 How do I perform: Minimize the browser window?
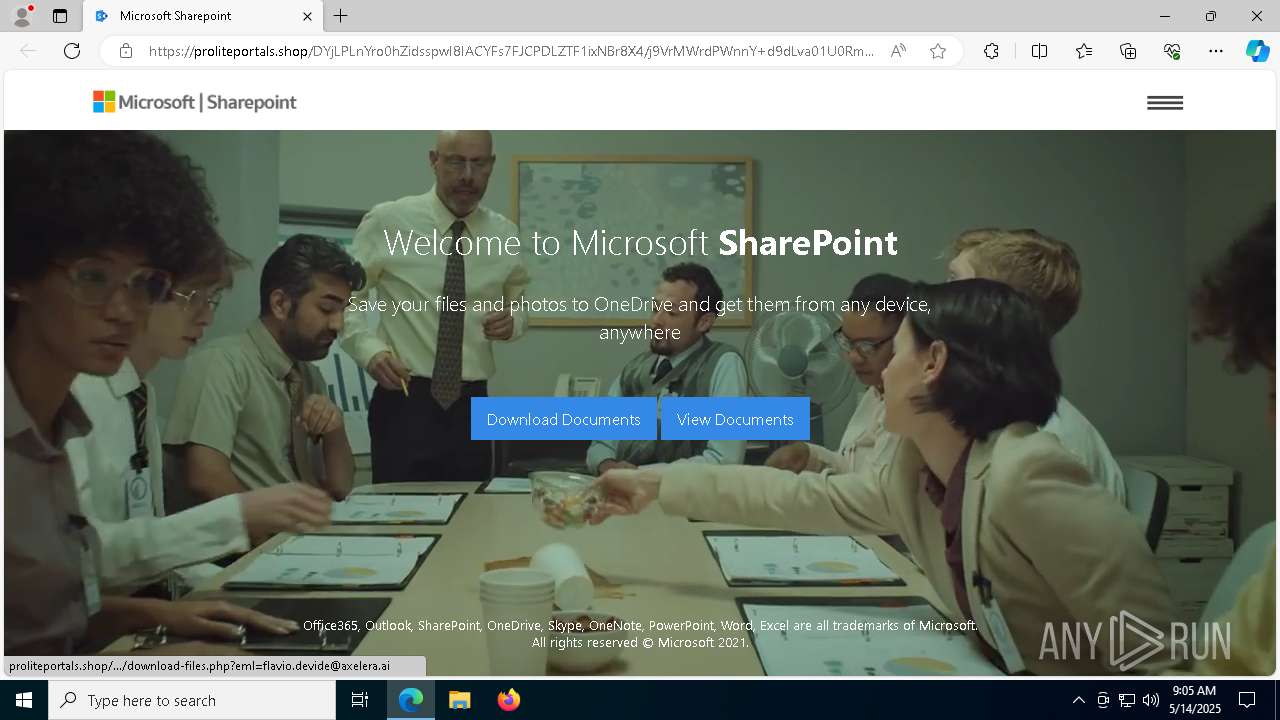(1165, 16)
